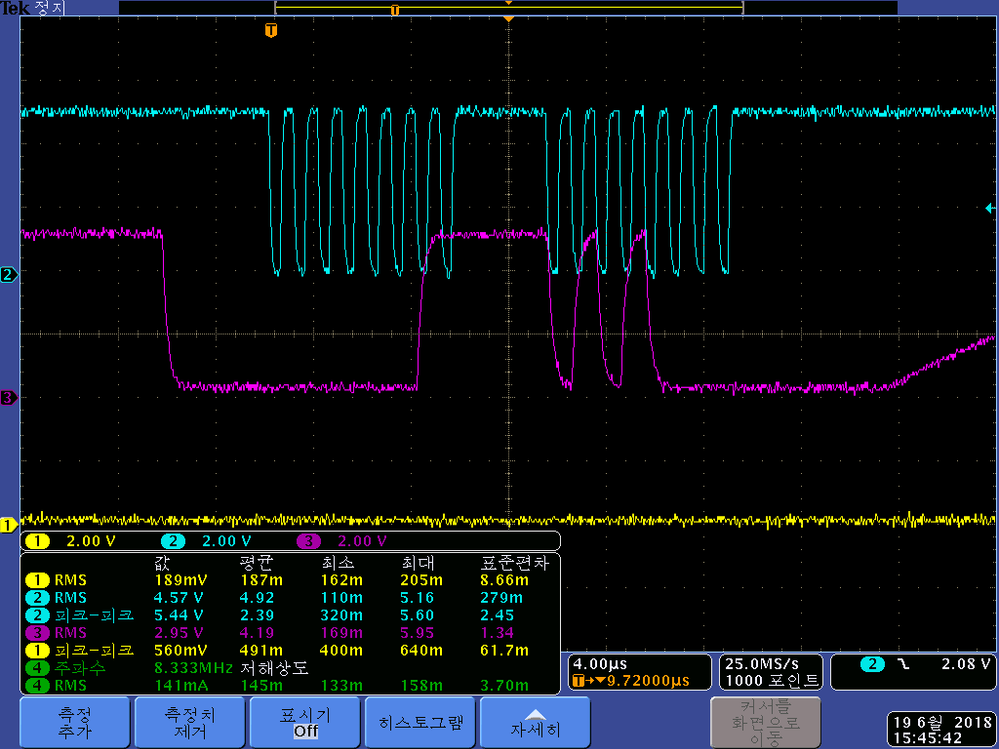Click the channel 1 yellow ground marker

coord(7,525)
